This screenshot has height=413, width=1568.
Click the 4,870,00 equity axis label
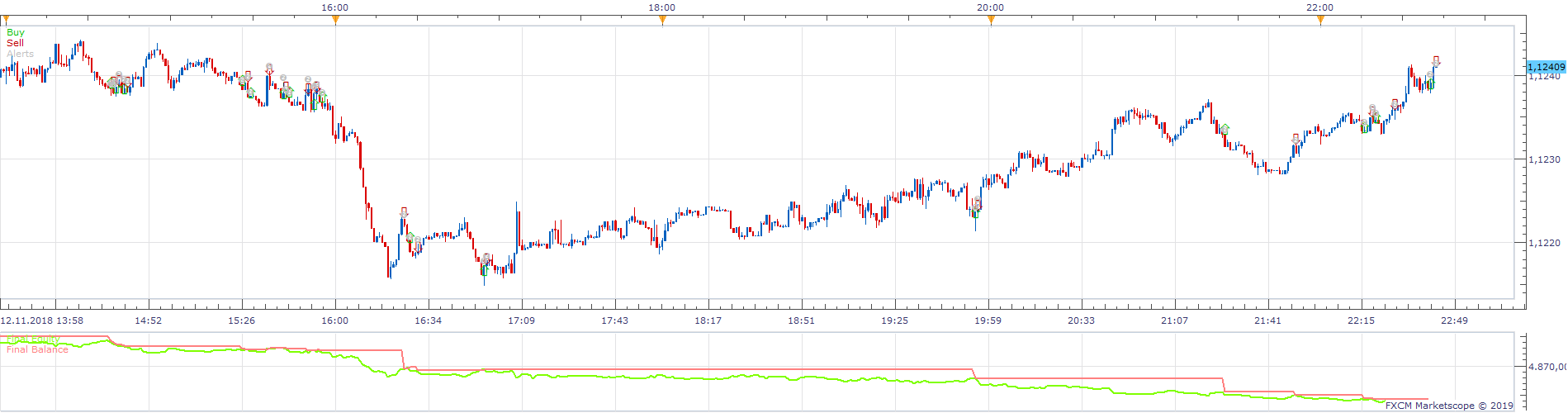click(1547, 366)
